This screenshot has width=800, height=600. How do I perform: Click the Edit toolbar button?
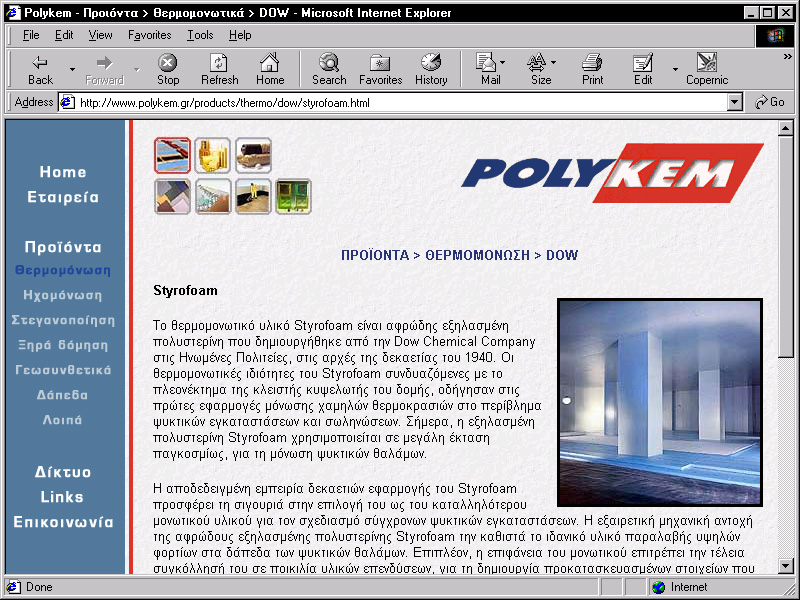pos(643,69)
